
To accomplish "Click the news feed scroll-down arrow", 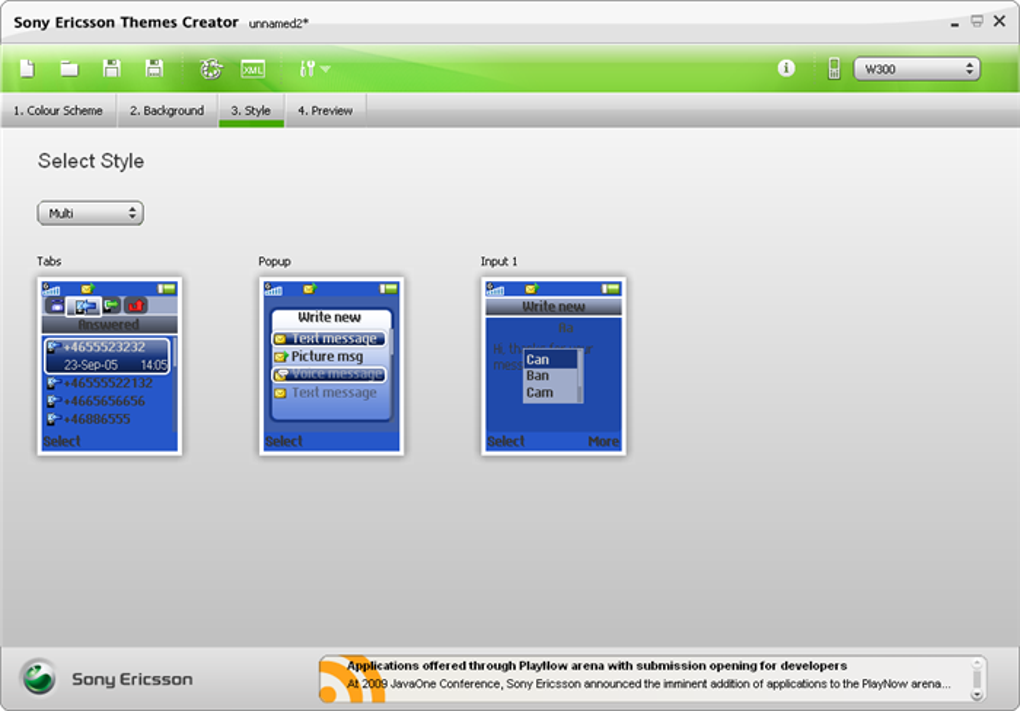I will 976,695.
